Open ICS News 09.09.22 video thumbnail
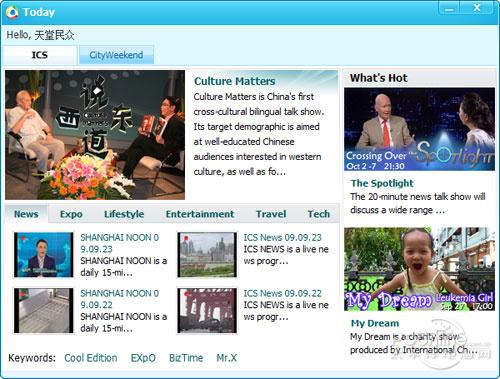 (x=207, y=311)
